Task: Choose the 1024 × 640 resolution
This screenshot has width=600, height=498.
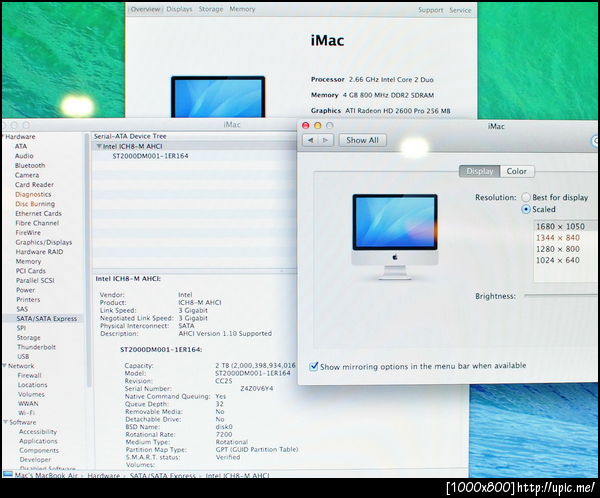Action: pos(558,260)
